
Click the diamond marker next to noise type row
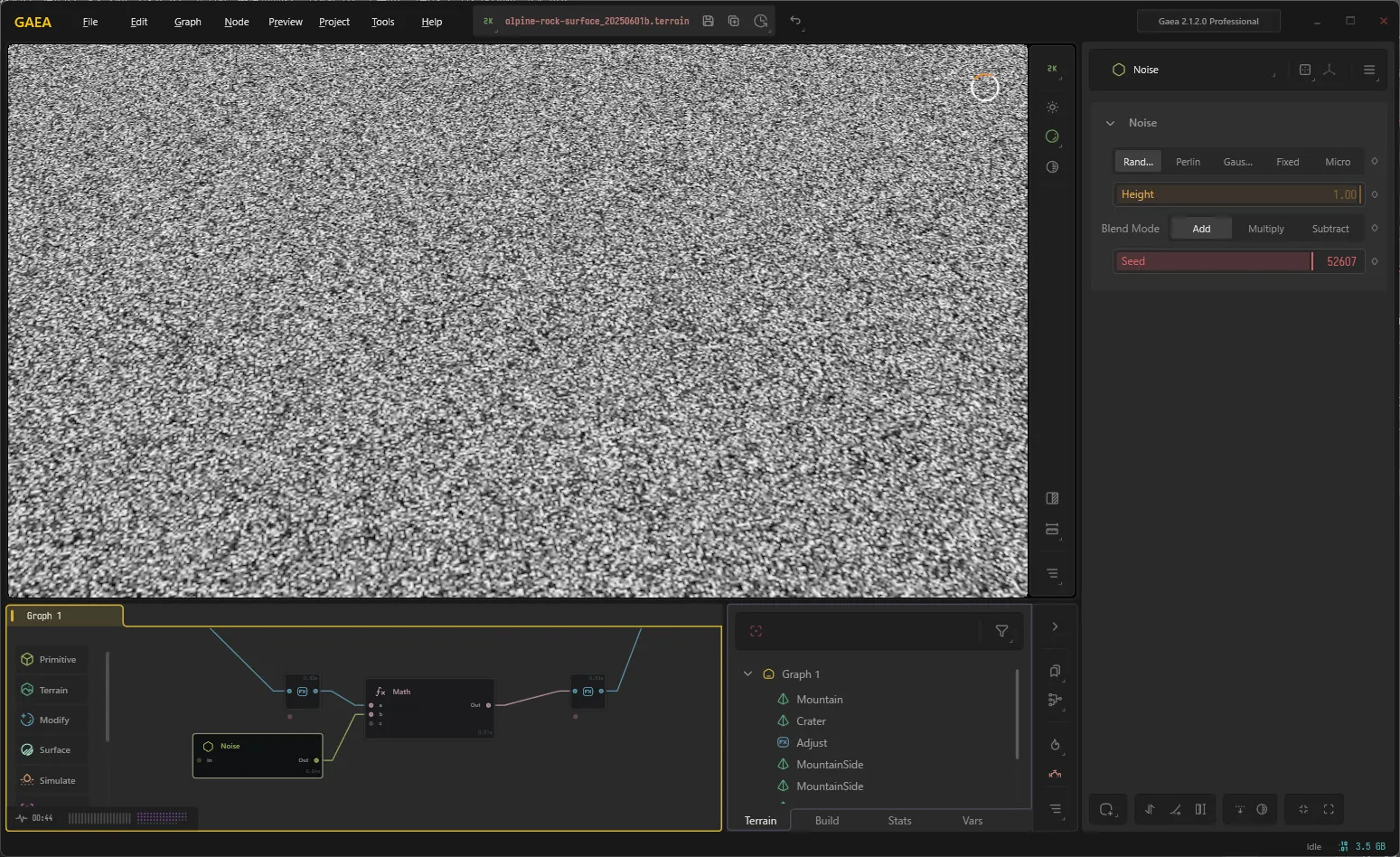point(1375,162)
